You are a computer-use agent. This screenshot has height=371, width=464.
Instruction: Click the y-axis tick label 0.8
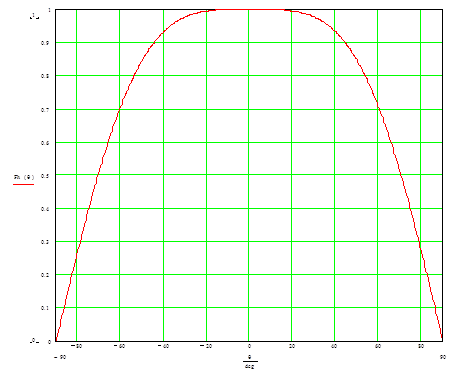coord(45,76)
